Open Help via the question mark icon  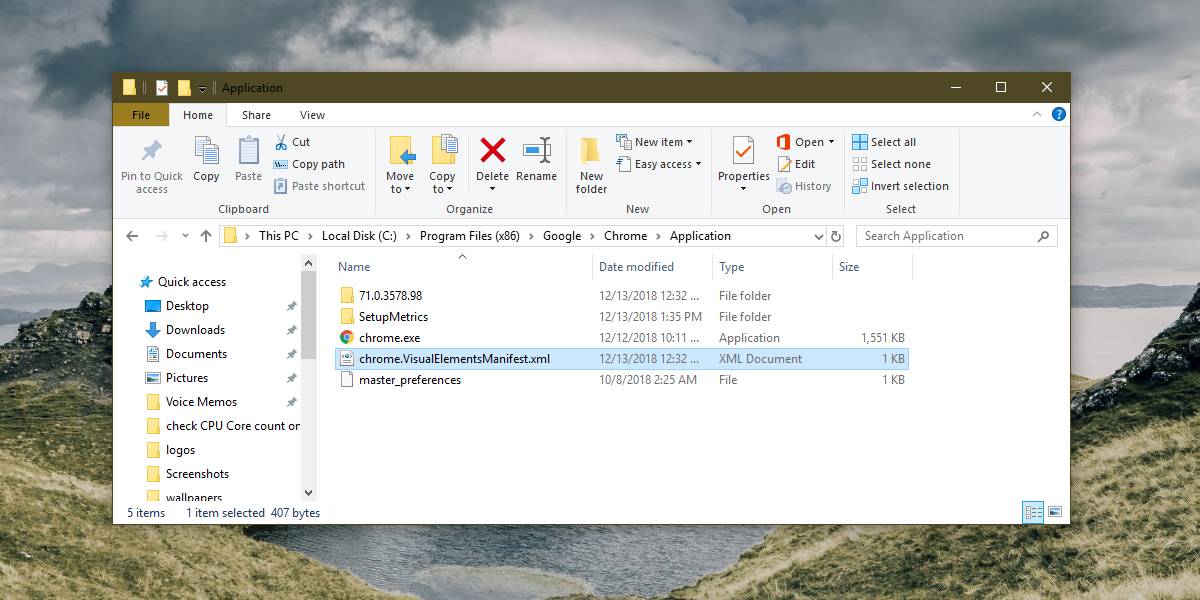click(x=1058, y=113)
